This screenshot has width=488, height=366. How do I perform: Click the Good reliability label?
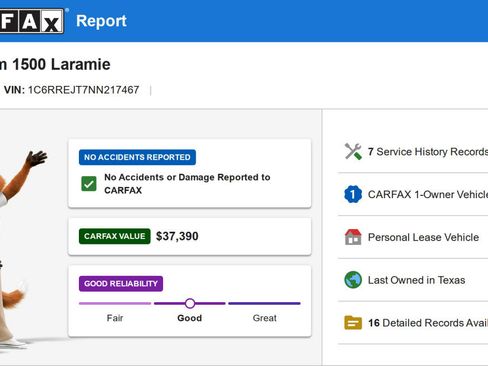click(x=190, y=318)
